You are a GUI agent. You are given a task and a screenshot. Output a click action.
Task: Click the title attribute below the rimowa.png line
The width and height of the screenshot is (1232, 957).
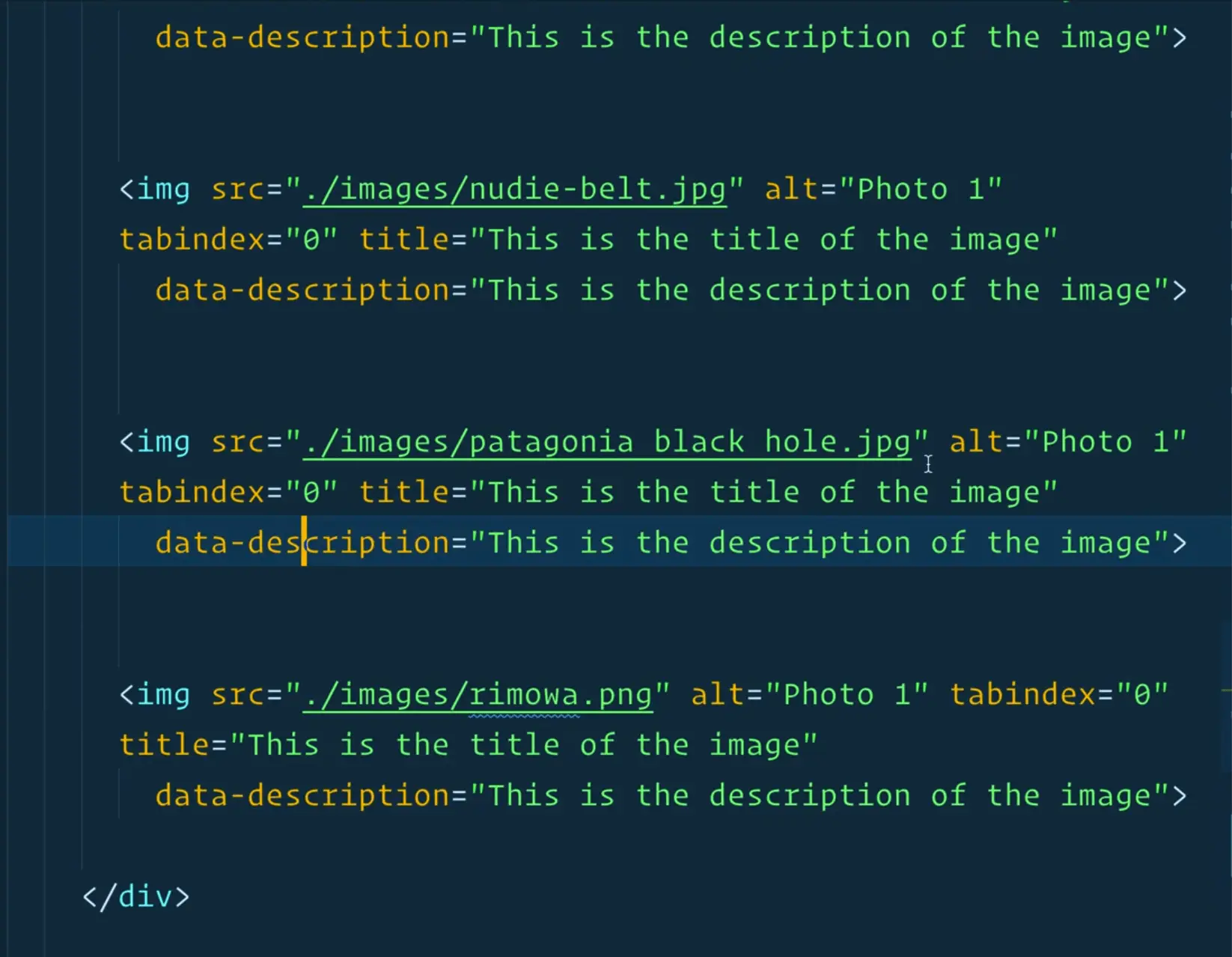click(164, 745)
